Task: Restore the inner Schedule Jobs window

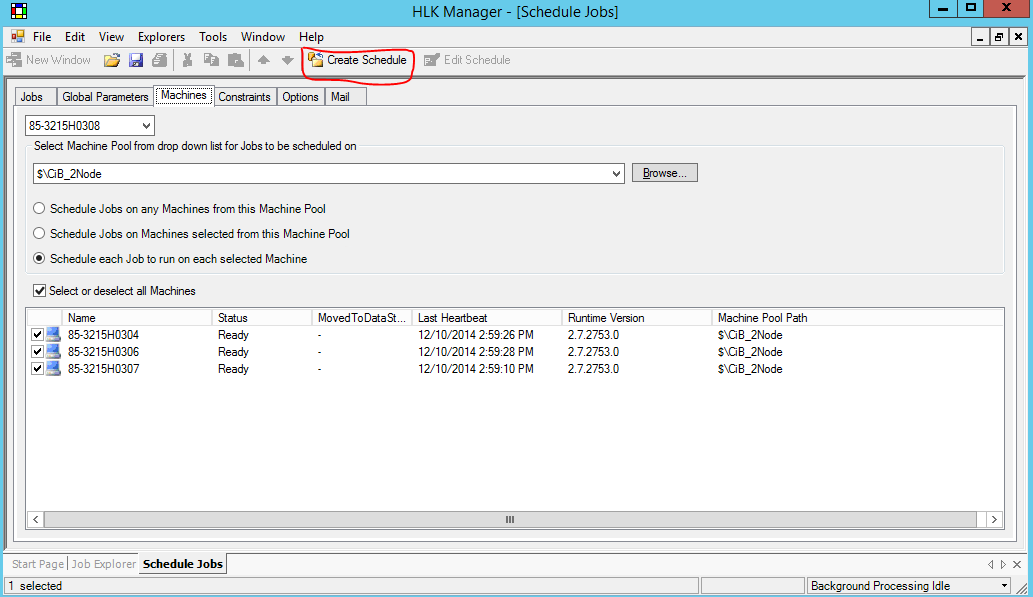Action: (999, 37)
